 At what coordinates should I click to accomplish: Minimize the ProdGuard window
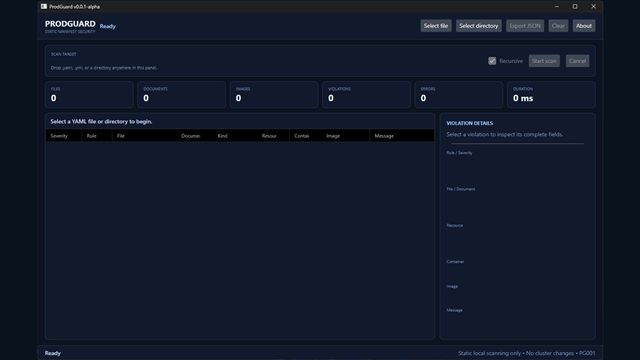[x=557, y=7]
